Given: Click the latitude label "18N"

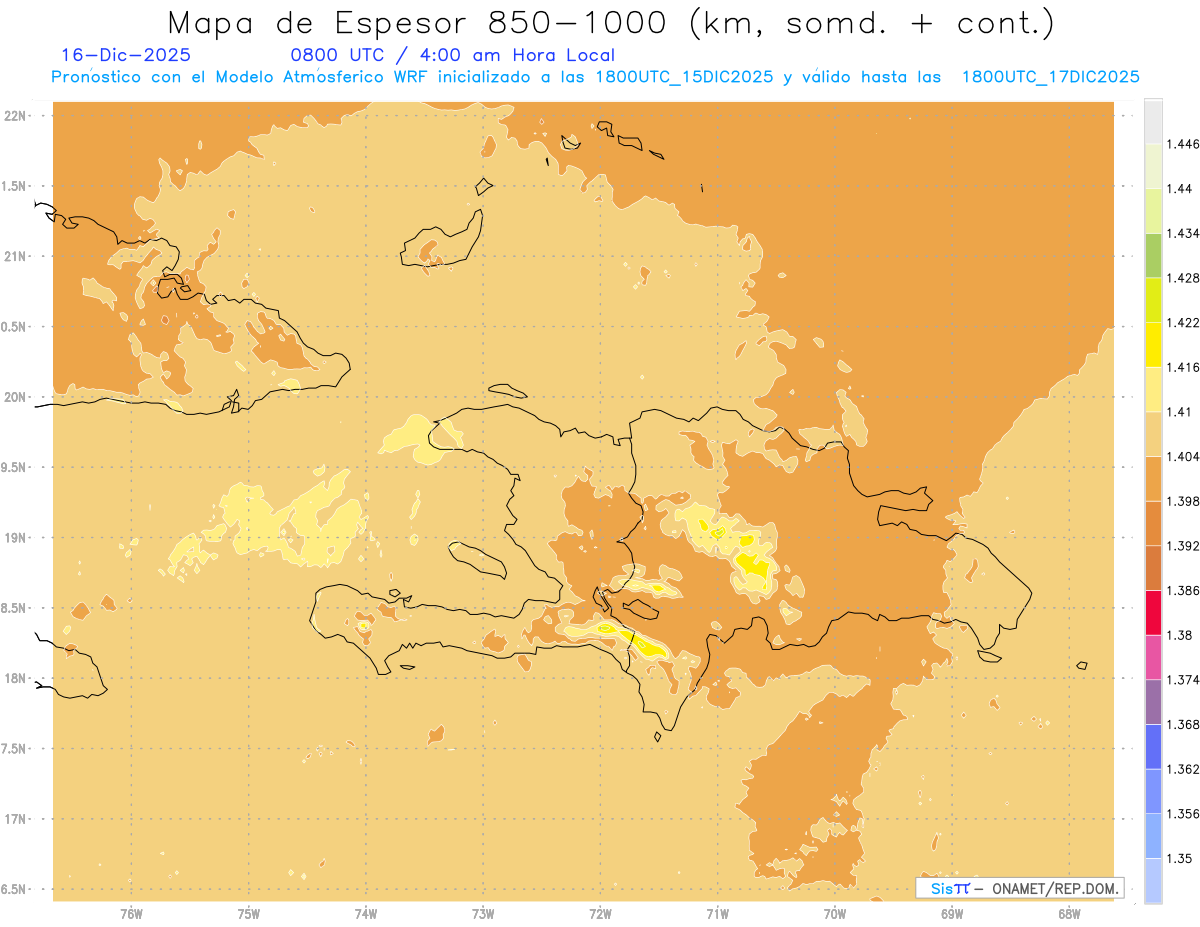Looking at the screenshot, I should coord(15,678).
